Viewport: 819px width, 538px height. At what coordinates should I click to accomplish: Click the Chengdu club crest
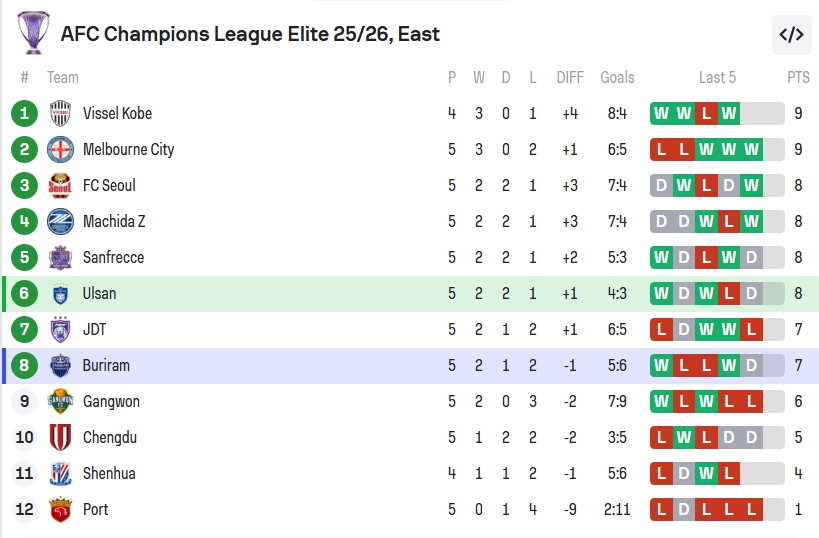(60, 438)
